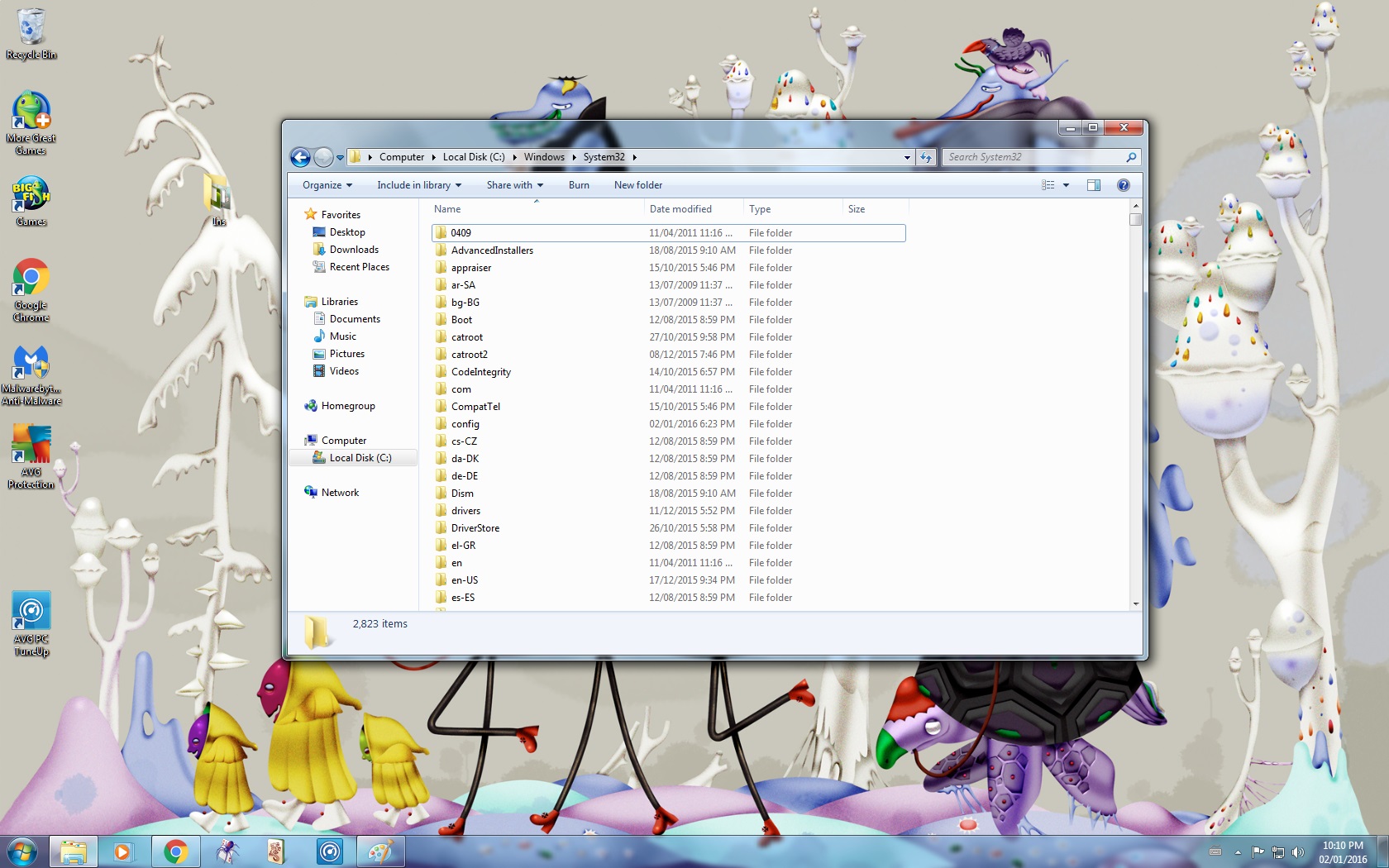The width and height of the screenshot is (1389, 868).
Task: Open Downloads in navigation pane
Action: [354, 250]
